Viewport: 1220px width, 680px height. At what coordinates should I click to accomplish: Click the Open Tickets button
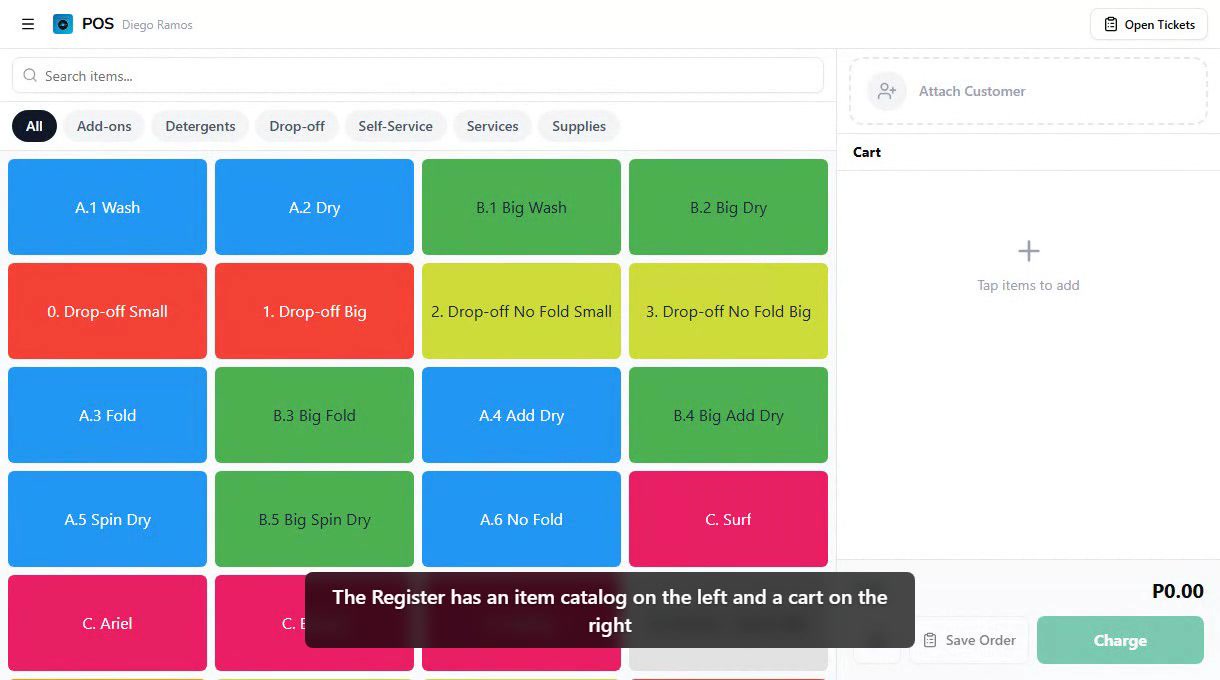click(1148, 24)
